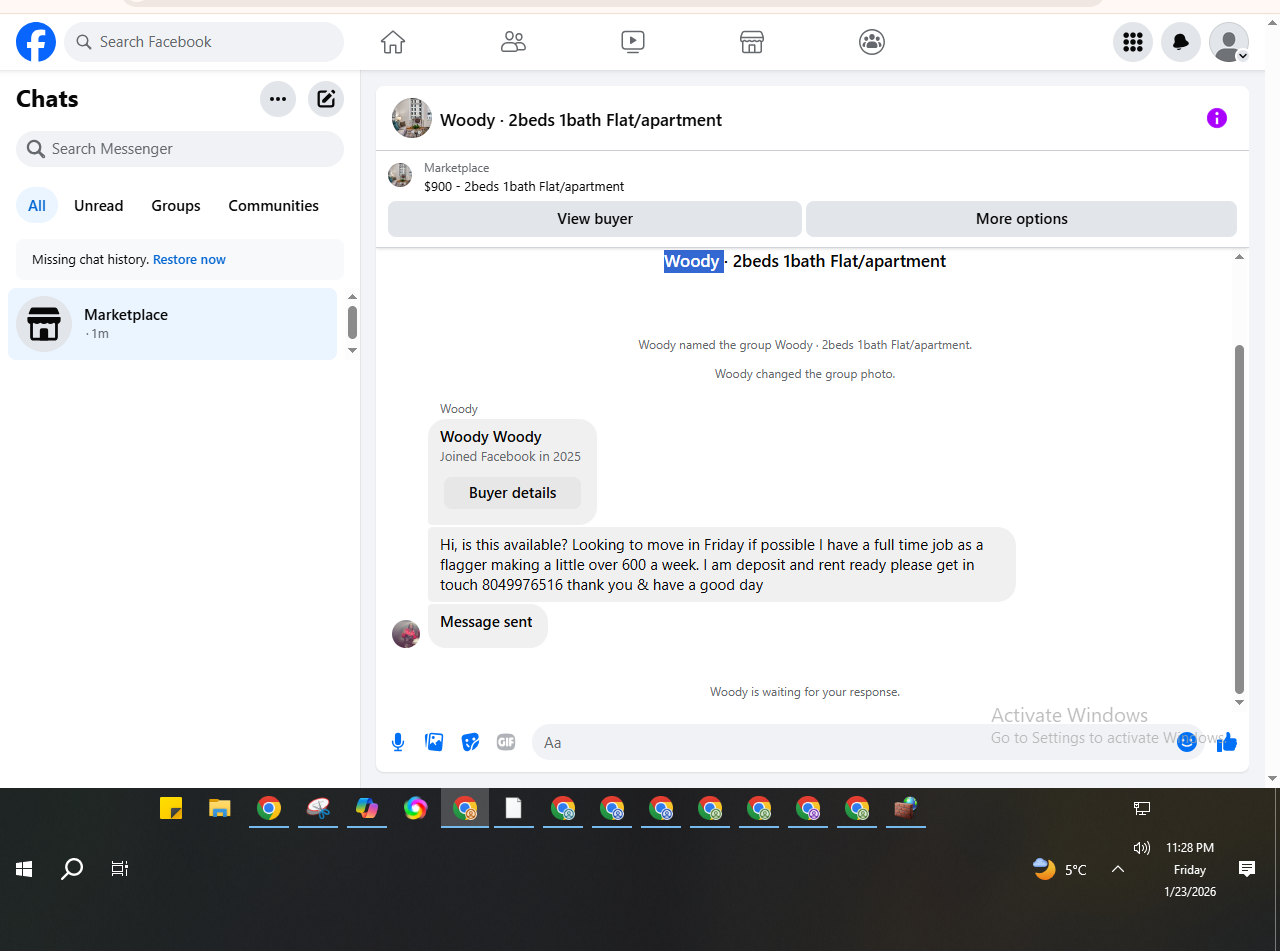
Task: Start a new message with compose icon
Action: 326,99
